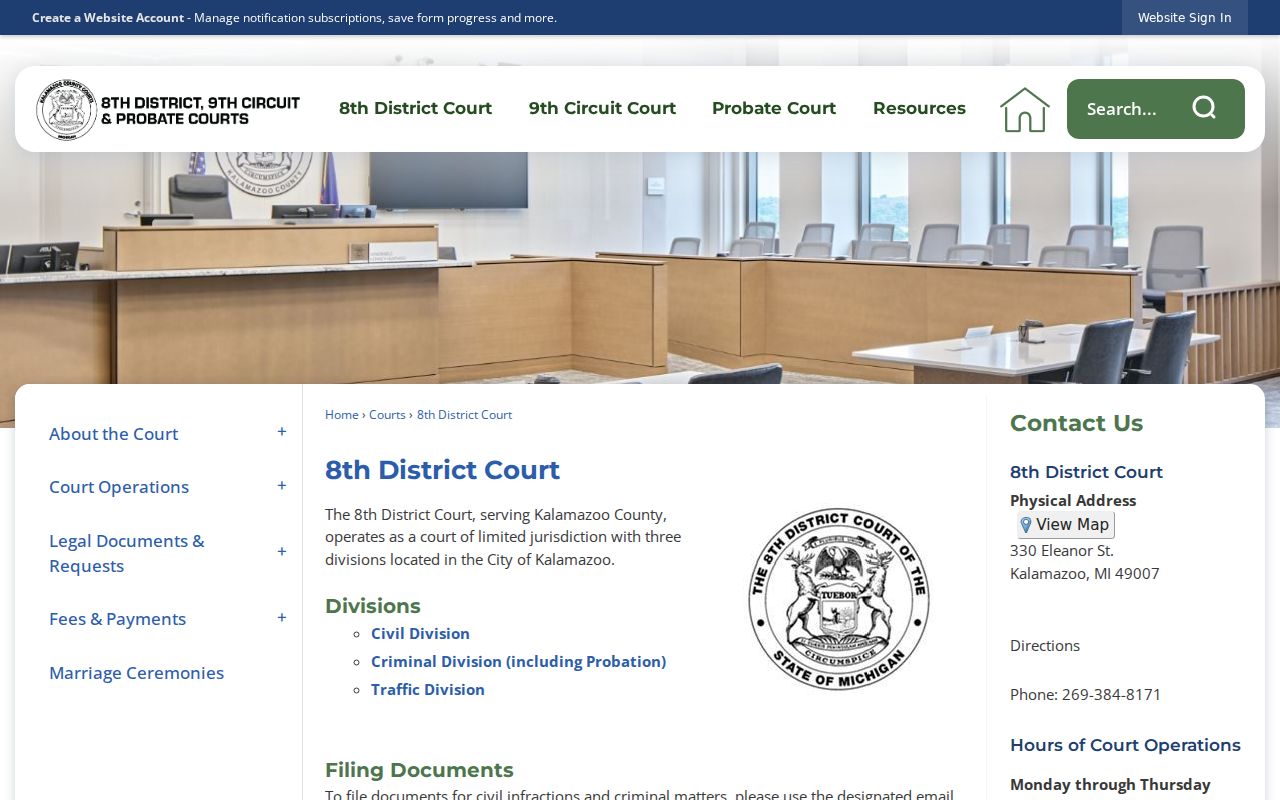The image size is (1280, 800).
Task: Click the phone number 269-384-8171
Action: point(1111,694)
